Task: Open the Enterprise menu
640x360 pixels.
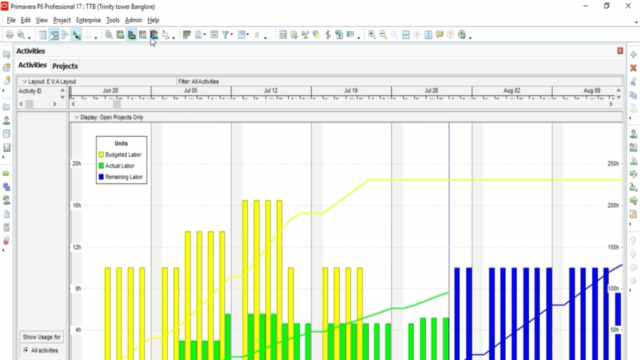Action: pyautogui.click(x=88, y=20)
